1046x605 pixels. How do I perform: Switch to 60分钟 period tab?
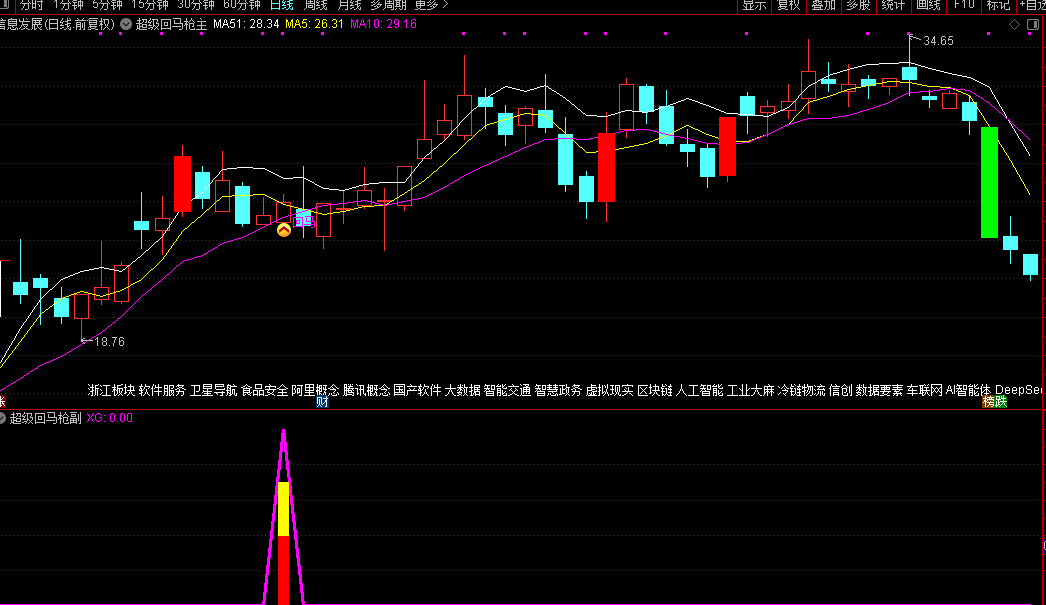click(x=241, y=5)
